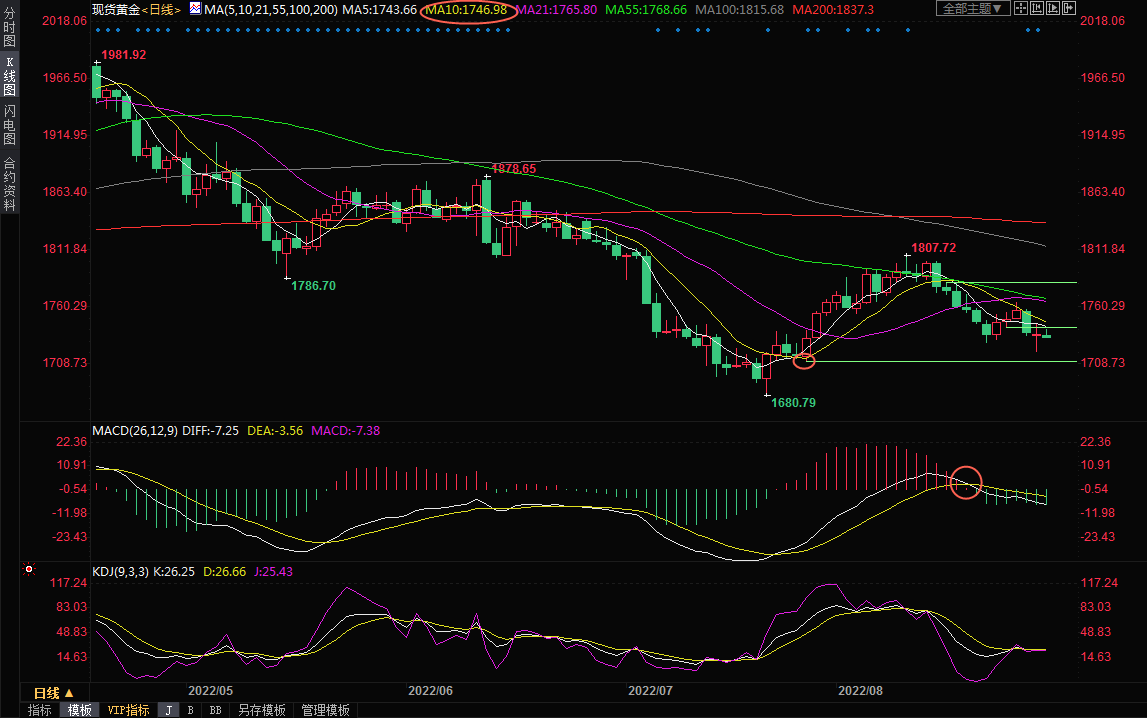Click the grid layout icon at top right
Viewport: 1147px width, 718px height.
1021,9
